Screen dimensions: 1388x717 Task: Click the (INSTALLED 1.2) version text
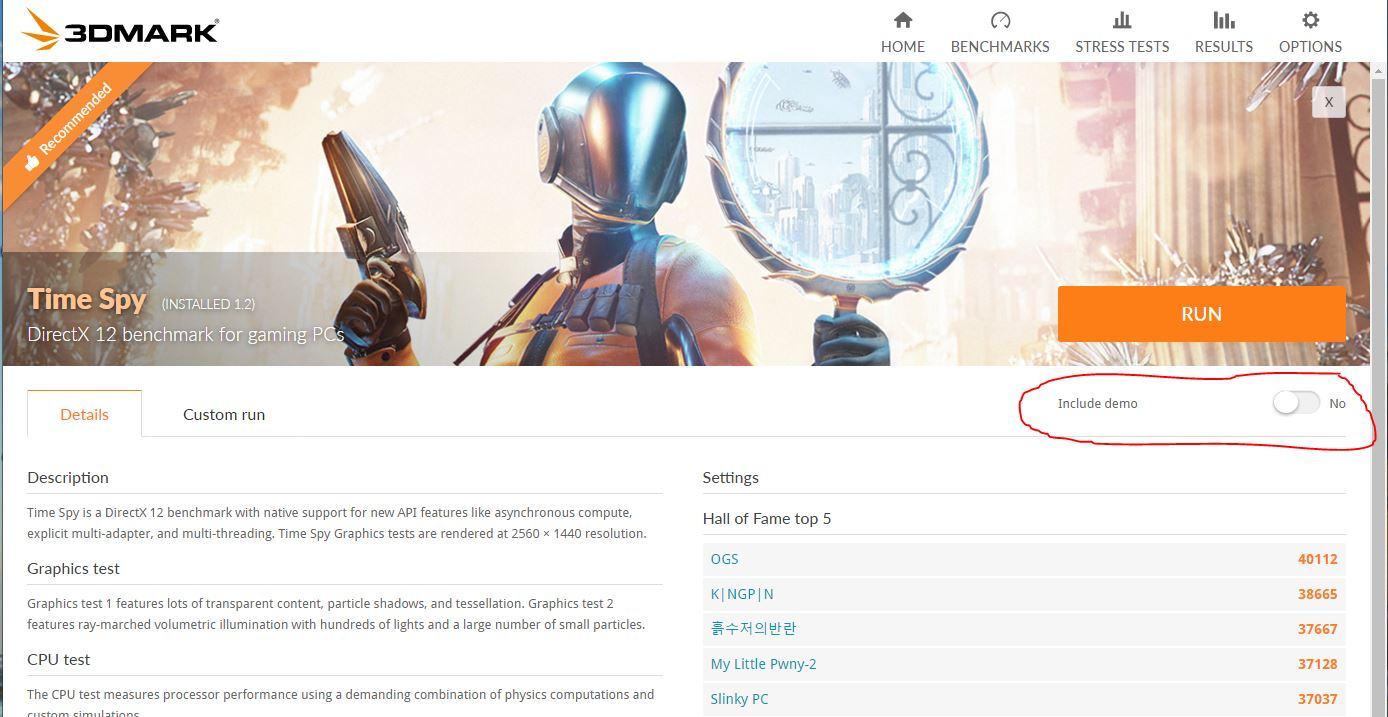tap(208, 304)
